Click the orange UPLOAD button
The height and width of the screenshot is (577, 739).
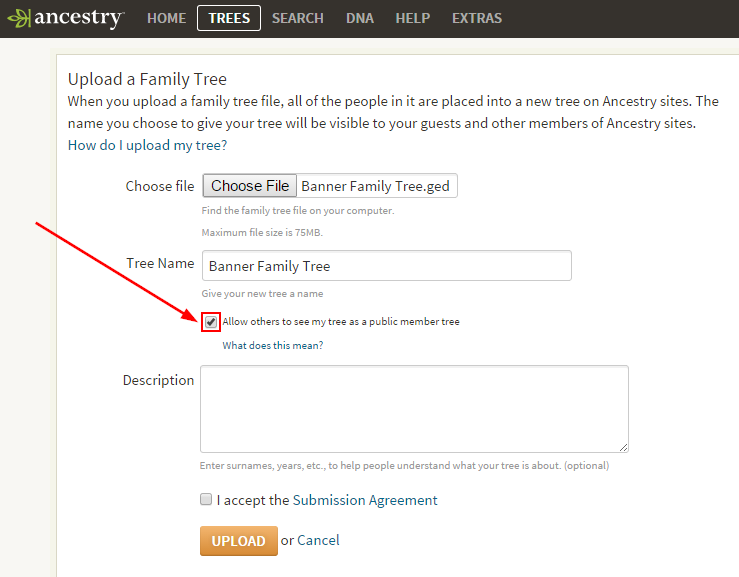[238, 541]
